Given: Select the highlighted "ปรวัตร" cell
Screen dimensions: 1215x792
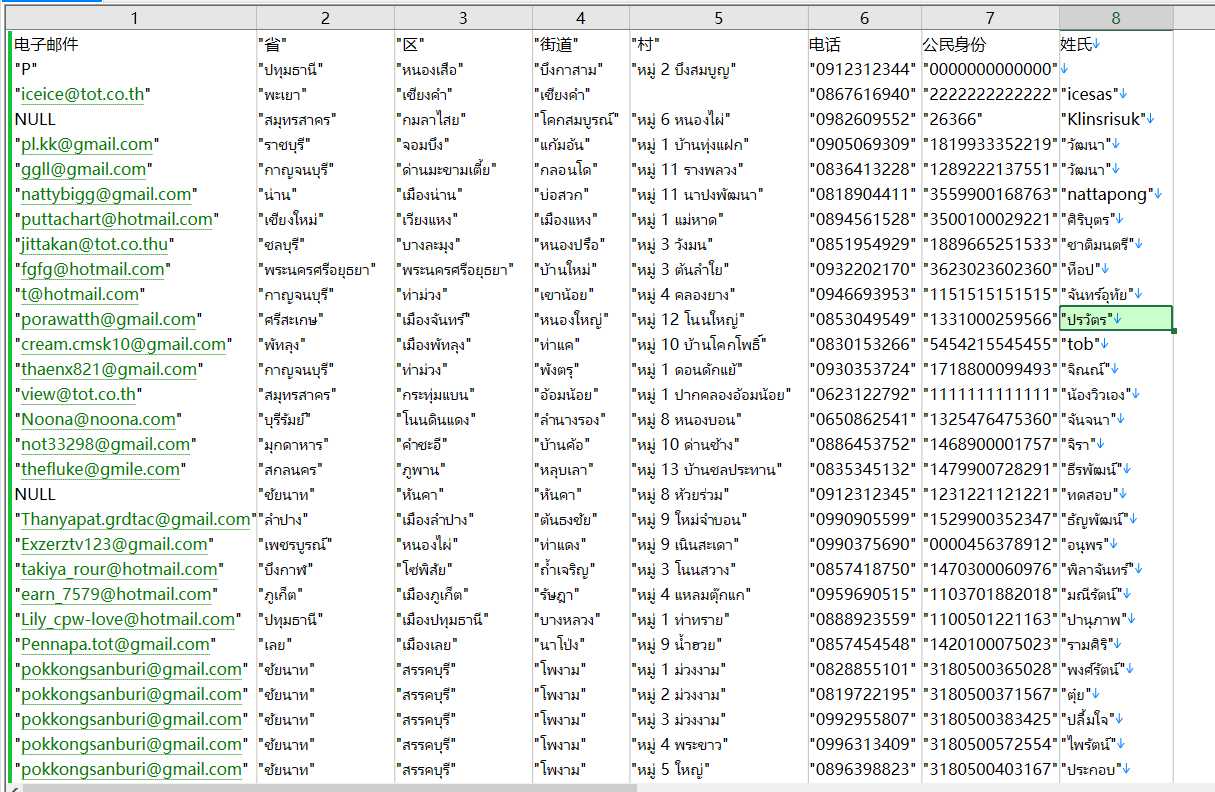Looking at the screenshot, I should point(1116,319).
